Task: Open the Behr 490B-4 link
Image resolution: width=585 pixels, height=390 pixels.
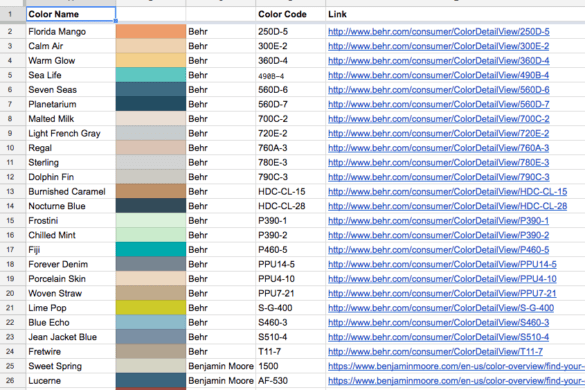Action: pos(438,75)
